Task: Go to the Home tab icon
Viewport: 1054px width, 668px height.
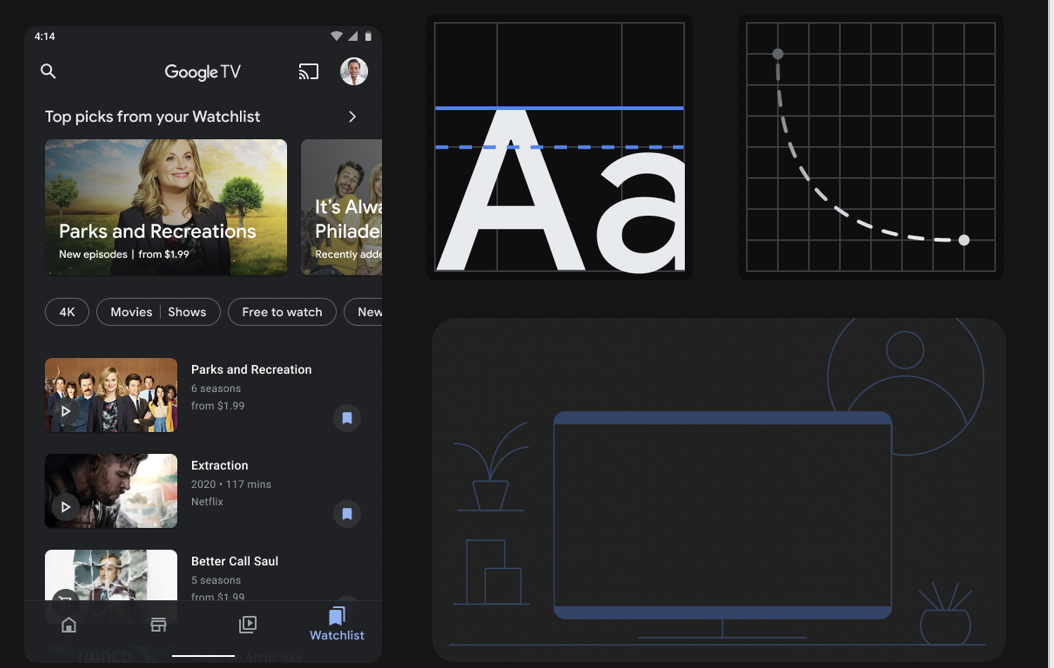Action: pos(69,625)
